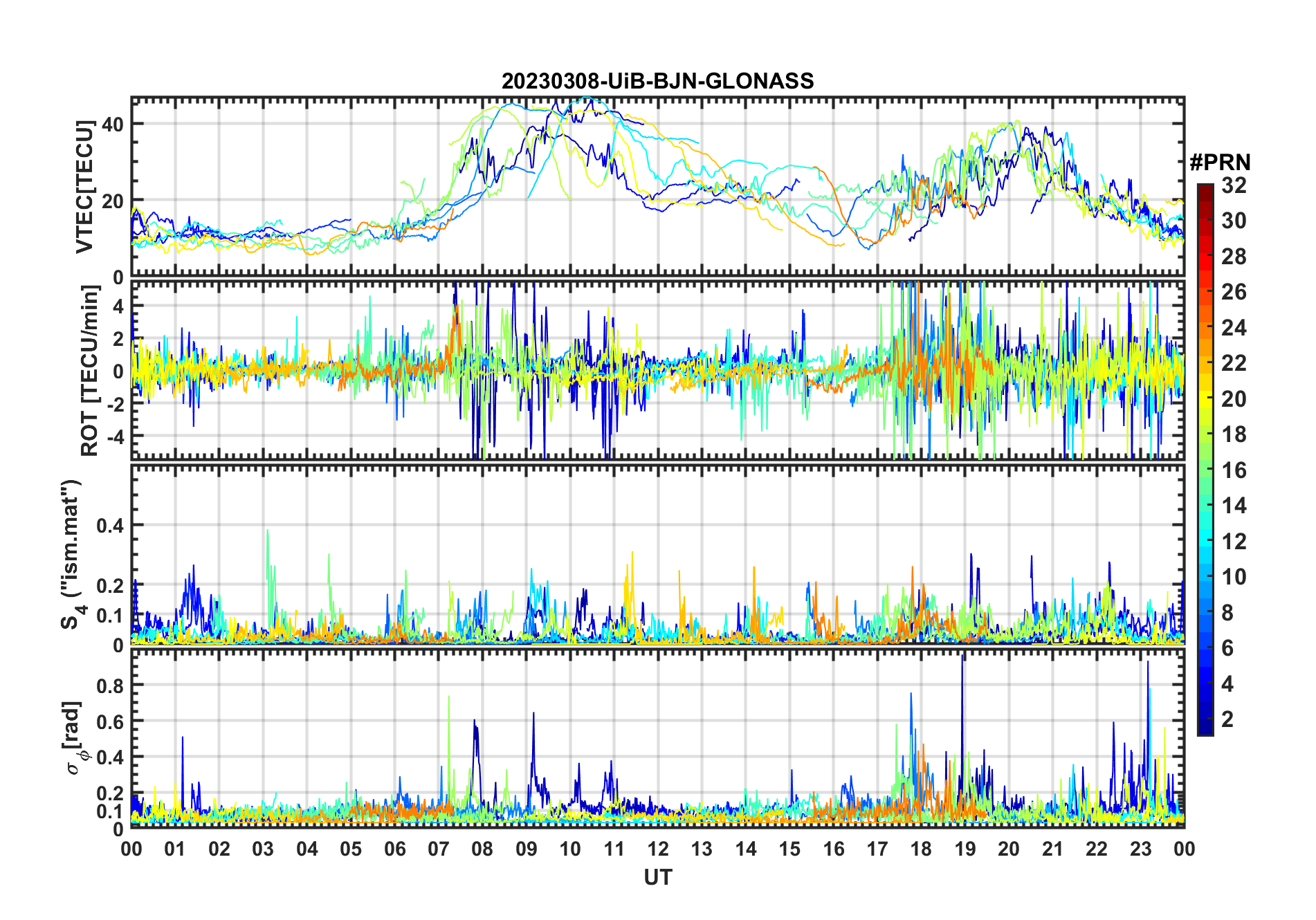Click the 8 label on PRN colorbar
The height and width of the screenshot is (920, 1316).
pos(1227,612)
